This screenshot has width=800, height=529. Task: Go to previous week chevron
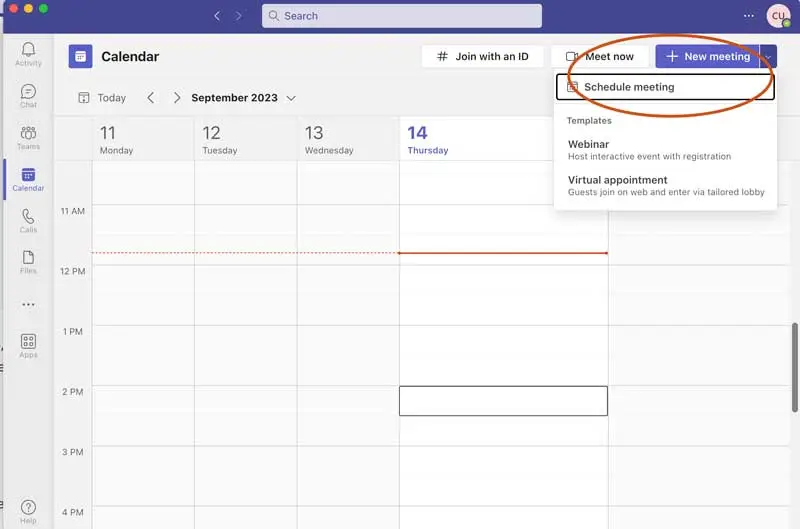pos(151,97)
